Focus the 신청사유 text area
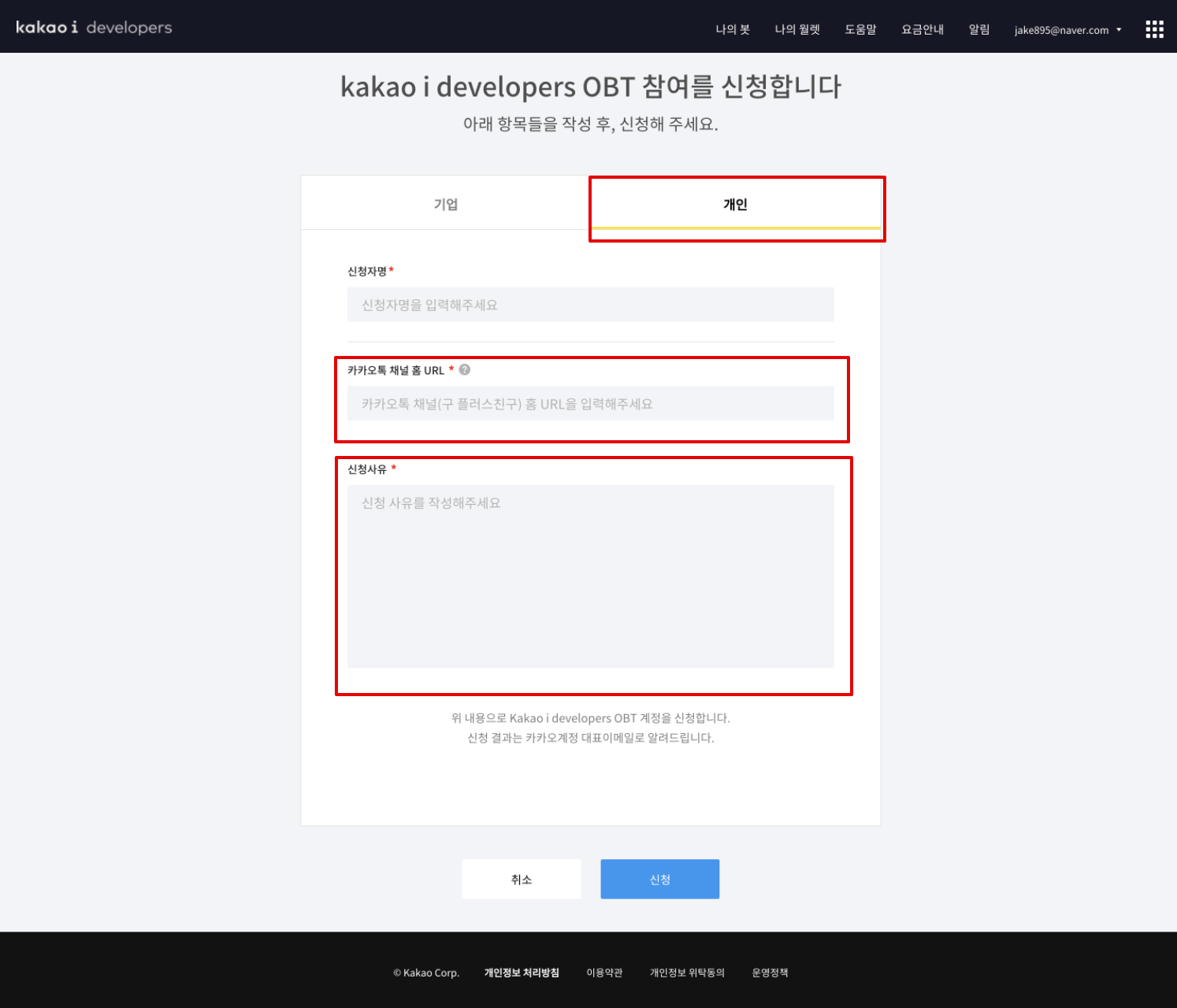The image size is (1177, 1008). [590, 576]
